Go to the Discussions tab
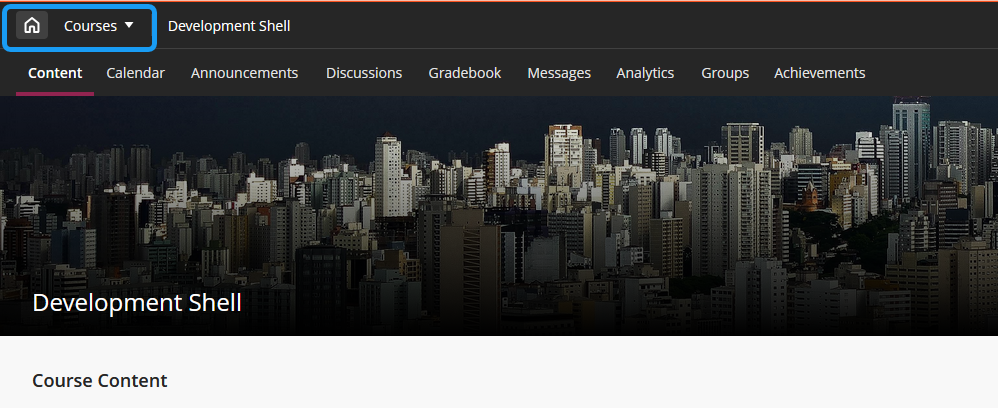This screenshot has height=408, width=998. pos(364,73)
